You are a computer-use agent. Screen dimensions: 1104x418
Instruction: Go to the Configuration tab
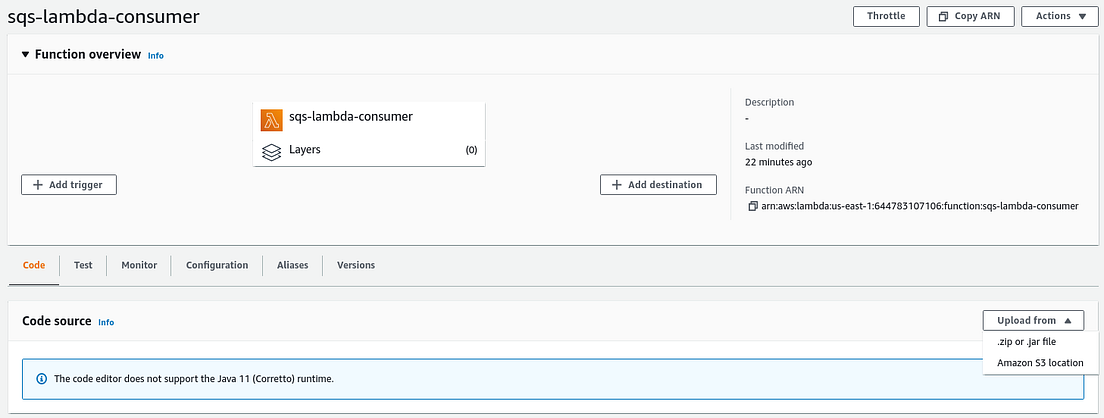(217, 265)
